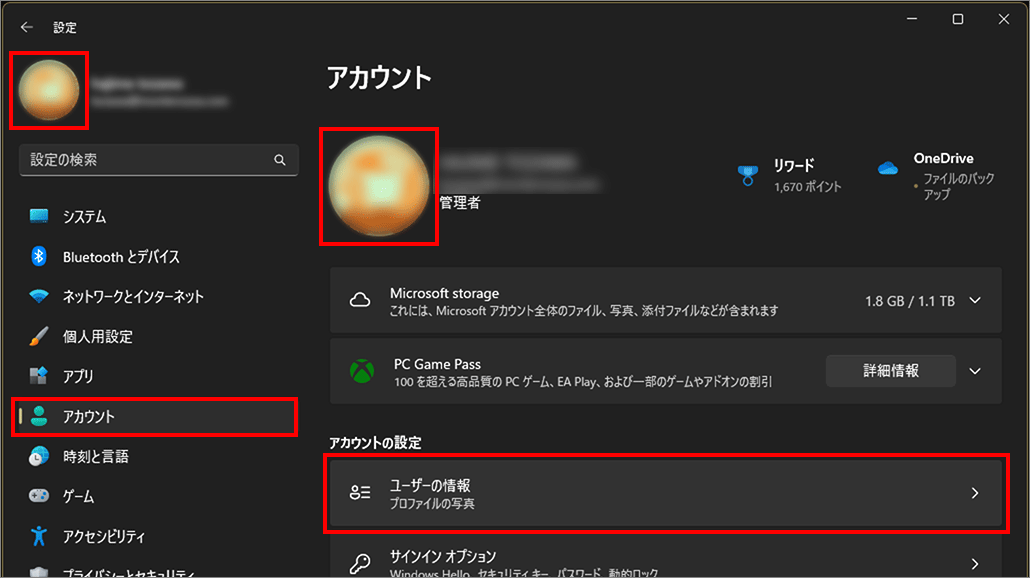Click the リワード medal icon
The width and height of the screenshot is (1030, 578).
(748, 175)
